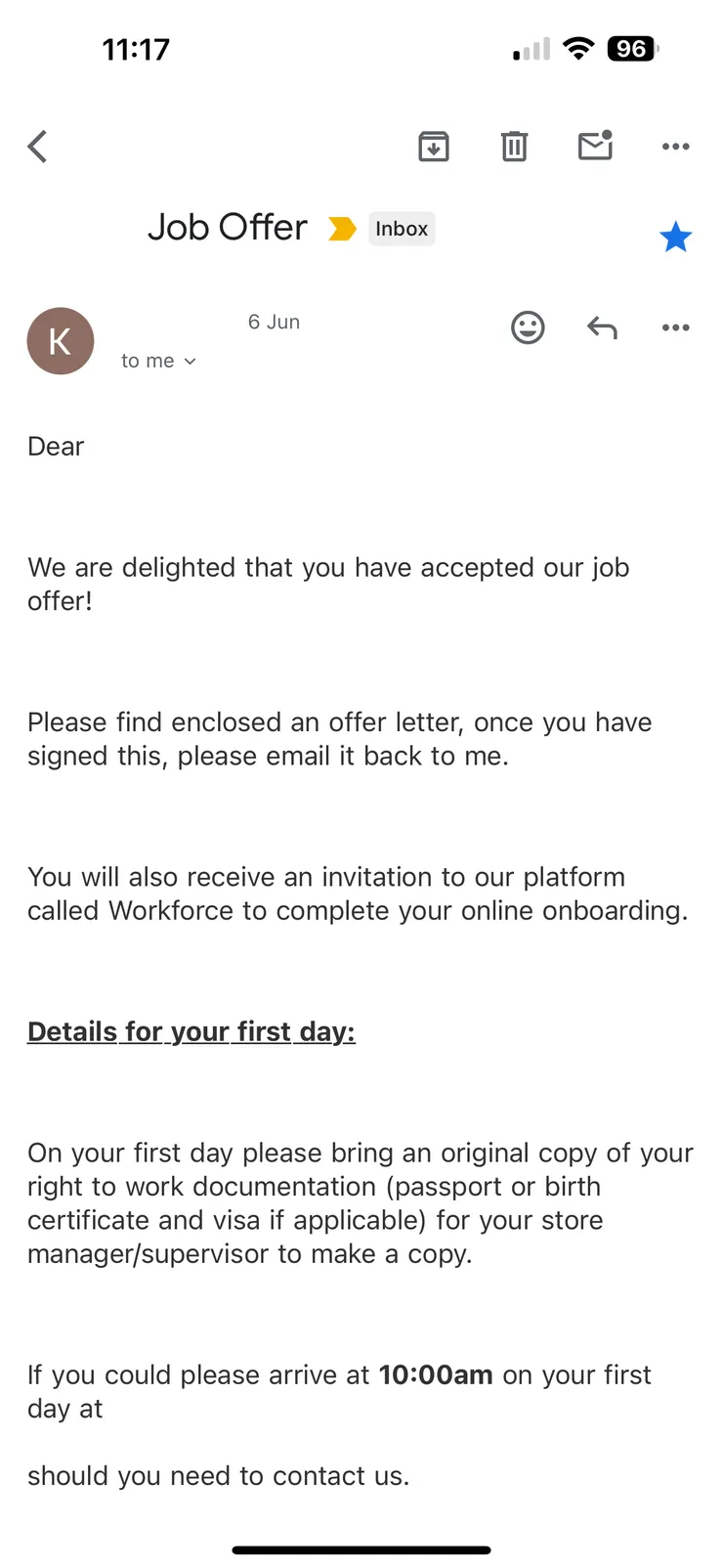The height and width of the screenshot is (1568, 723).
Task: Tap the Inbox label chip
Action: [402, 229]
